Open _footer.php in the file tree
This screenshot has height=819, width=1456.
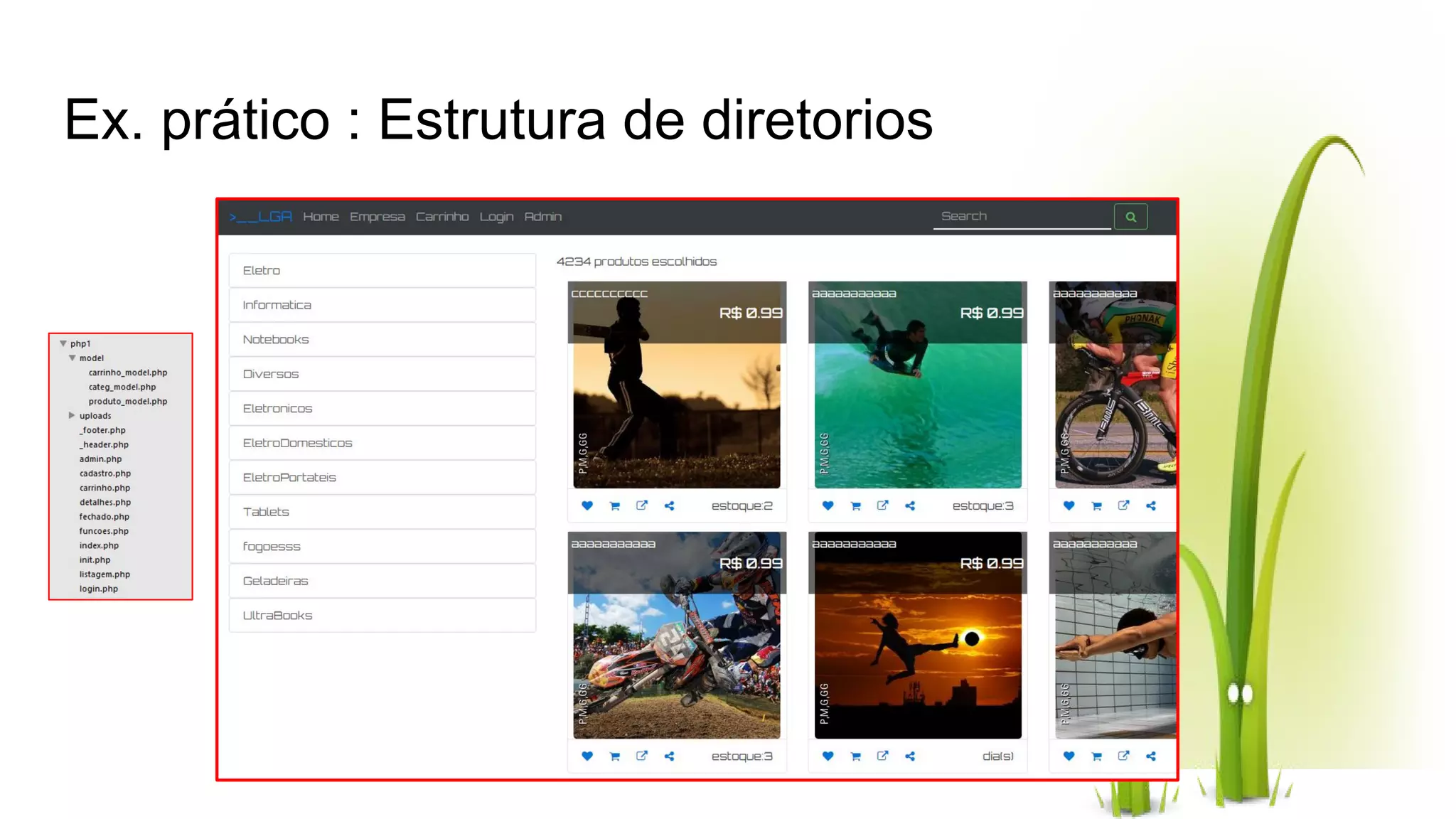pos(102,430)
